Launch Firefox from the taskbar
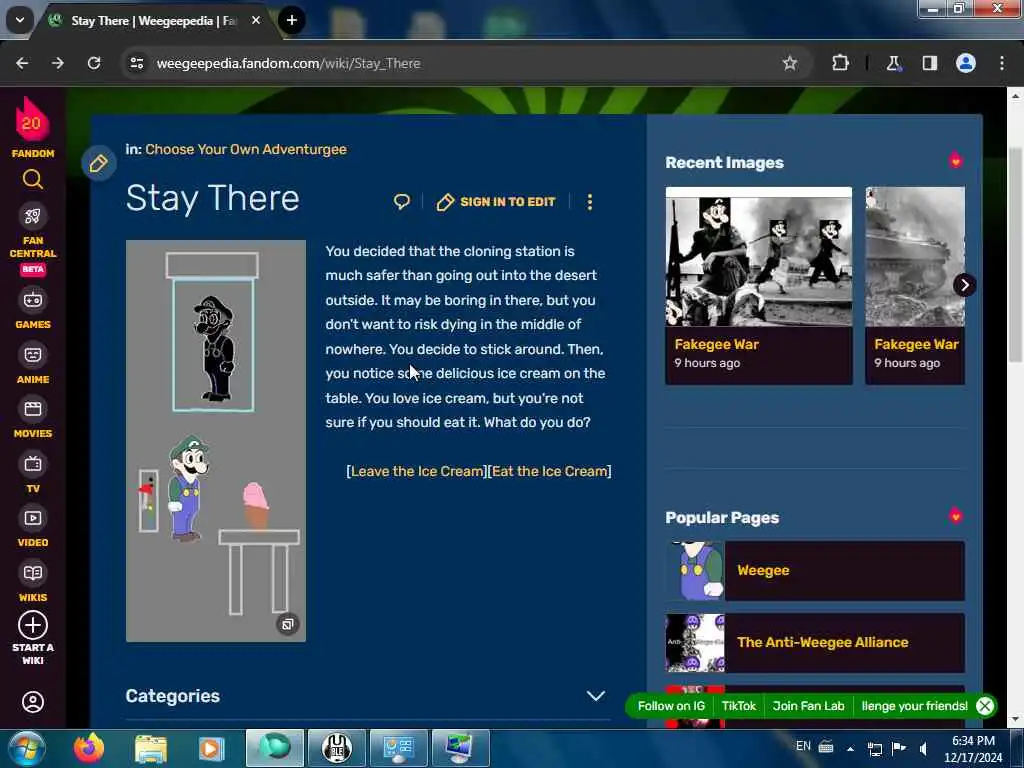The image size is (1024, 768). [89, 748]
